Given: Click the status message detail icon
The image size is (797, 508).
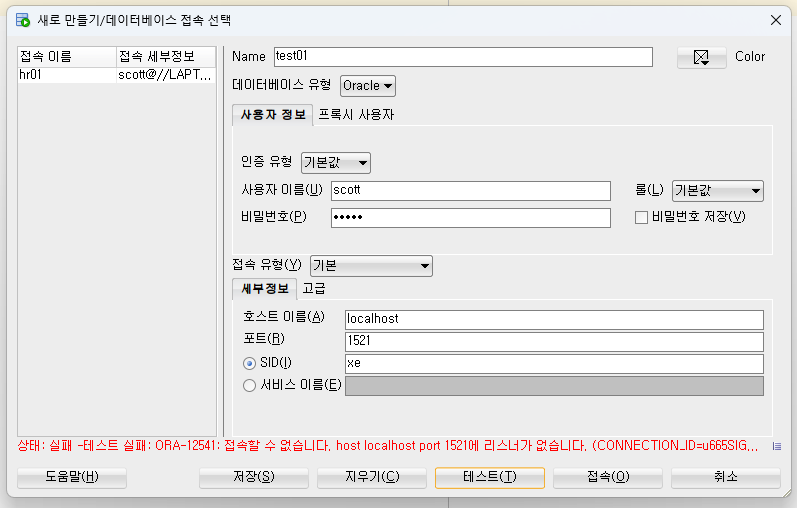Looking at the screenshot, I should pos(777,446).
